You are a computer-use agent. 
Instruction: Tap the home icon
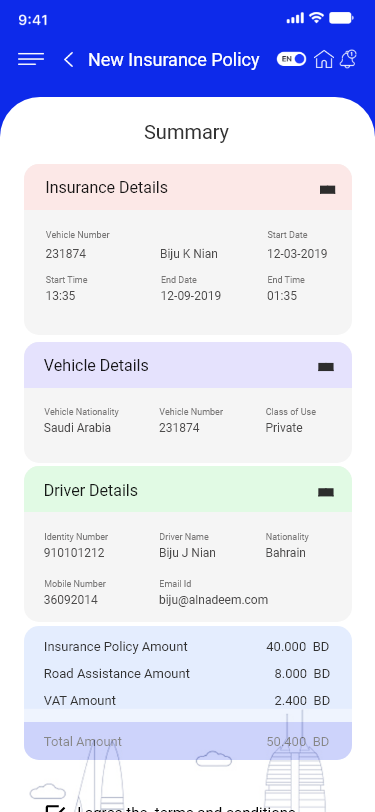(324, 60)
